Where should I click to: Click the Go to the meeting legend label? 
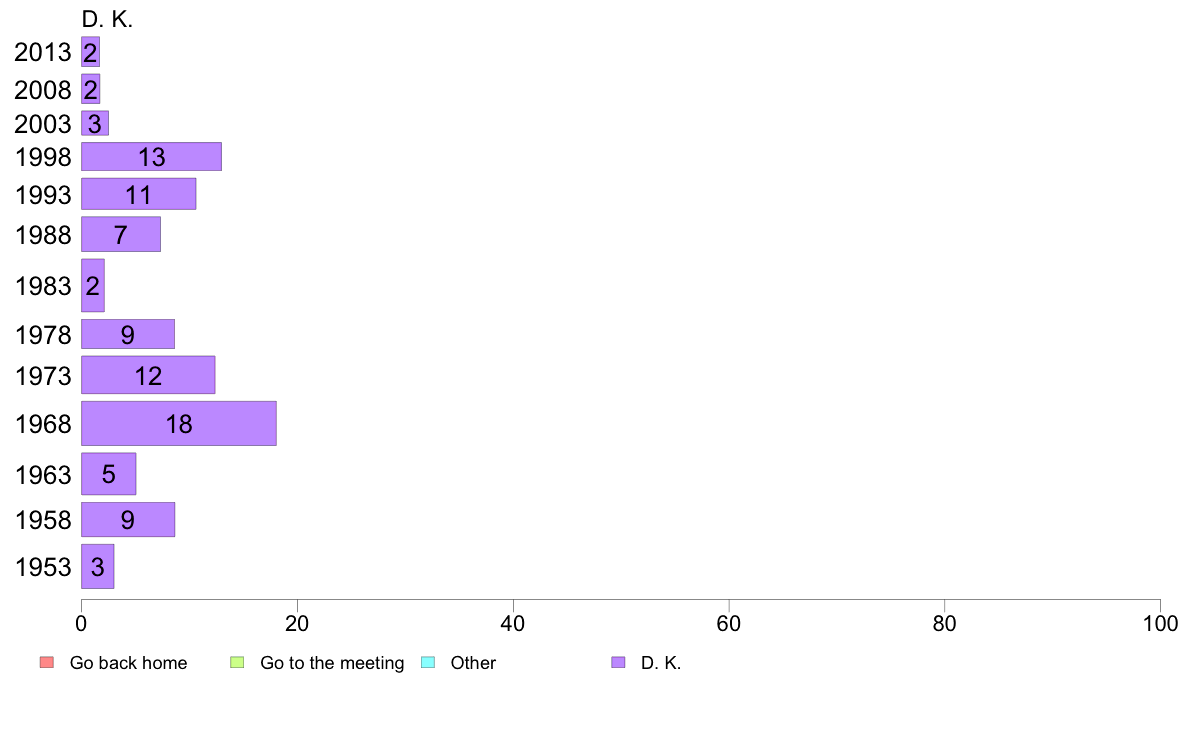tap(332, 663)
